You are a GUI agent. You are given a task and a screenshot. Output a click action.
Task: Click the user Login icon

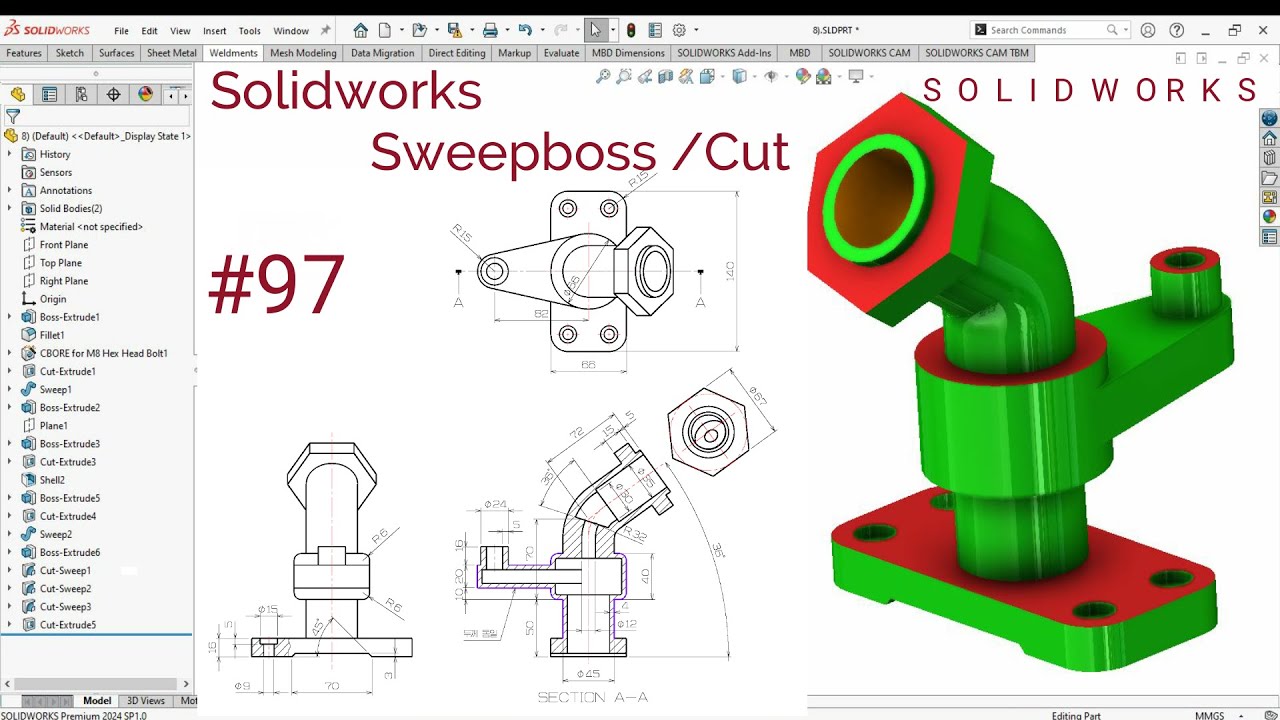point(1148,30)
